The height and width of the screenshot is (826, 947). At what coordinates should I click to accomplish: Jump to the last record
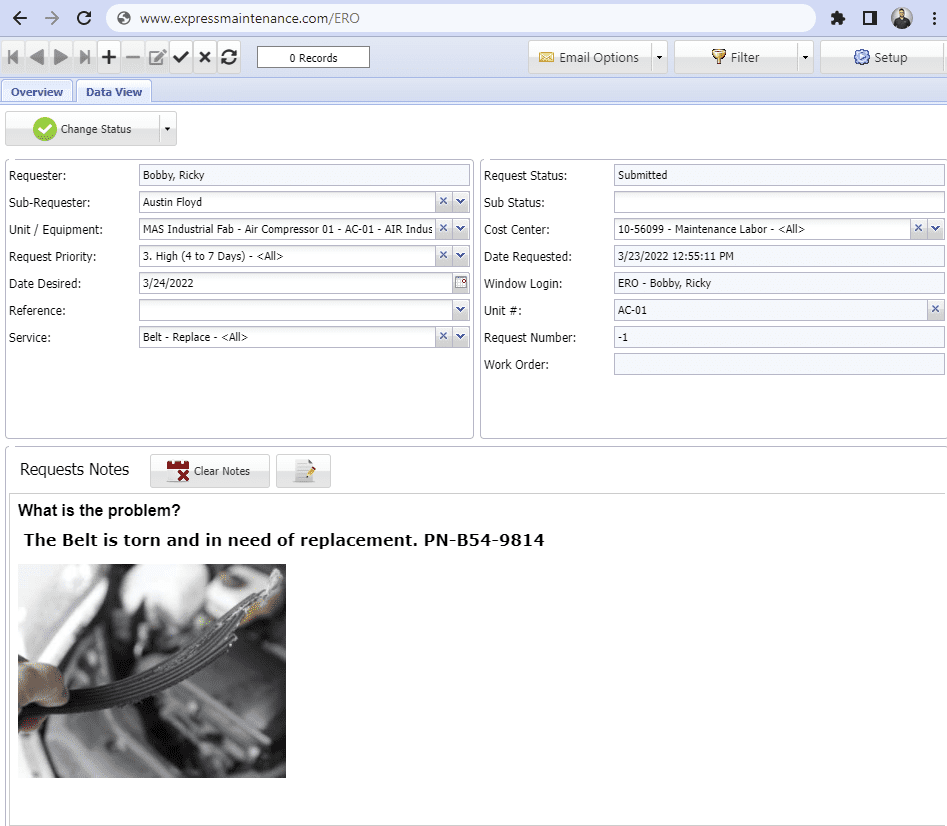(x=85, y=57)
